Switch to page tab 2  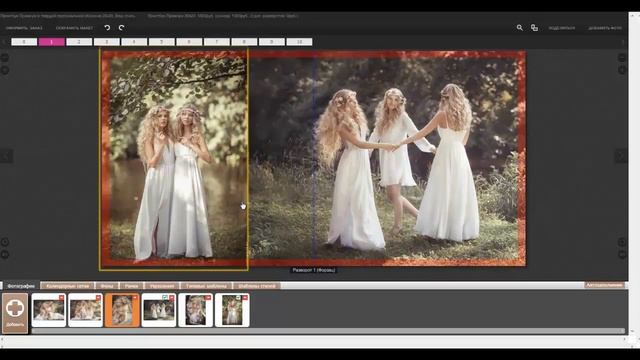pyautogui.click(x=79, y=42)
